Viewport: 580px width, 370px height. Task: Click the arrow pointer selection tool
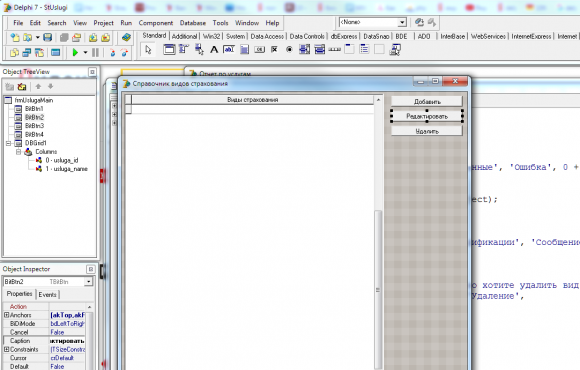[x=148, y=49]
